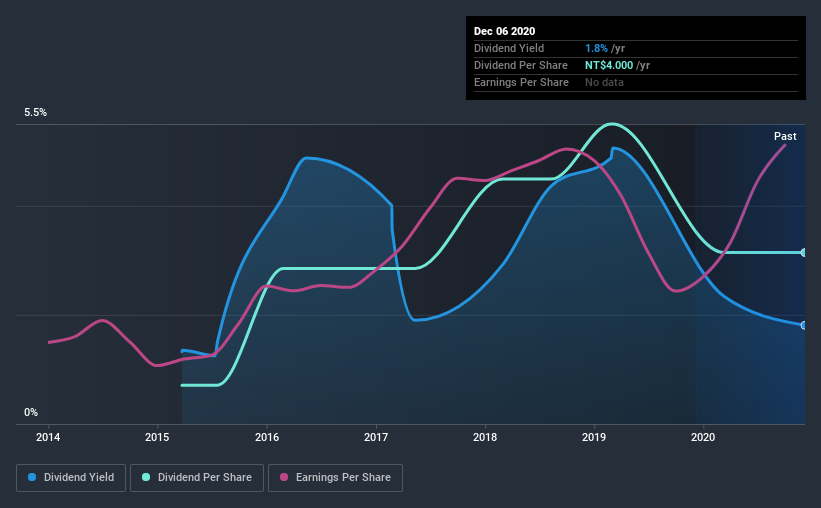Click the Dec 06 2020 tooltip date

point(504,31)
